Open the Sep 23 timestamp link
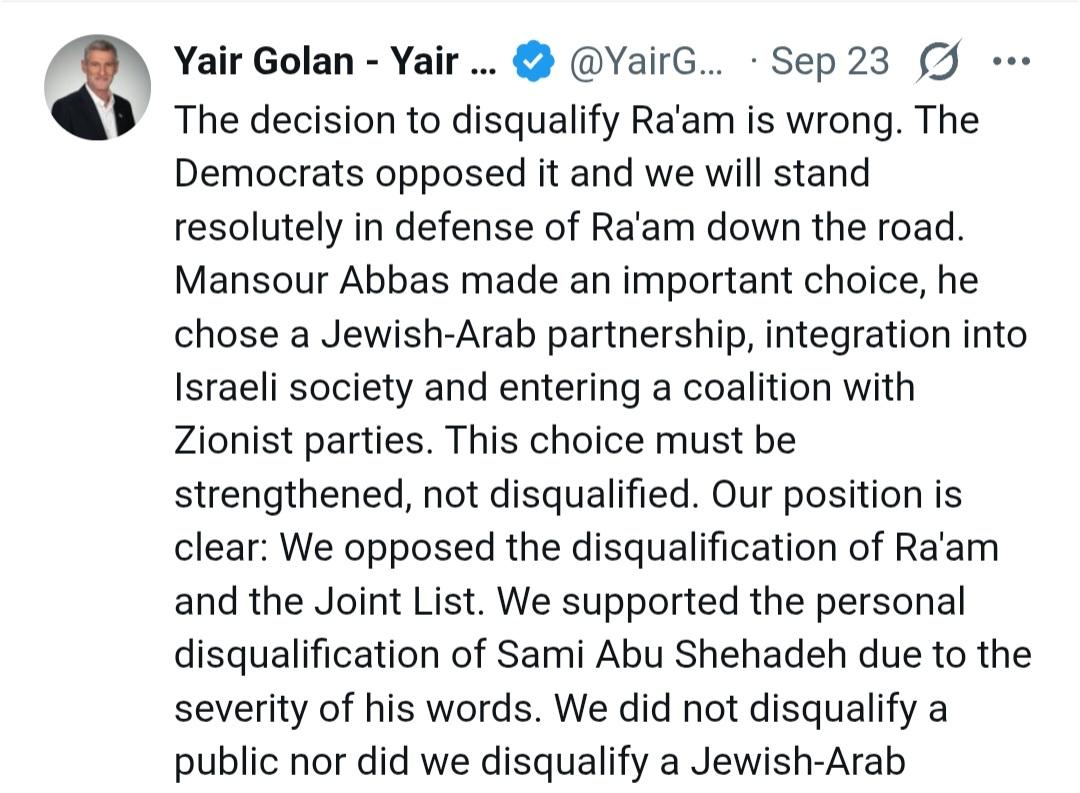 [830, 61]
